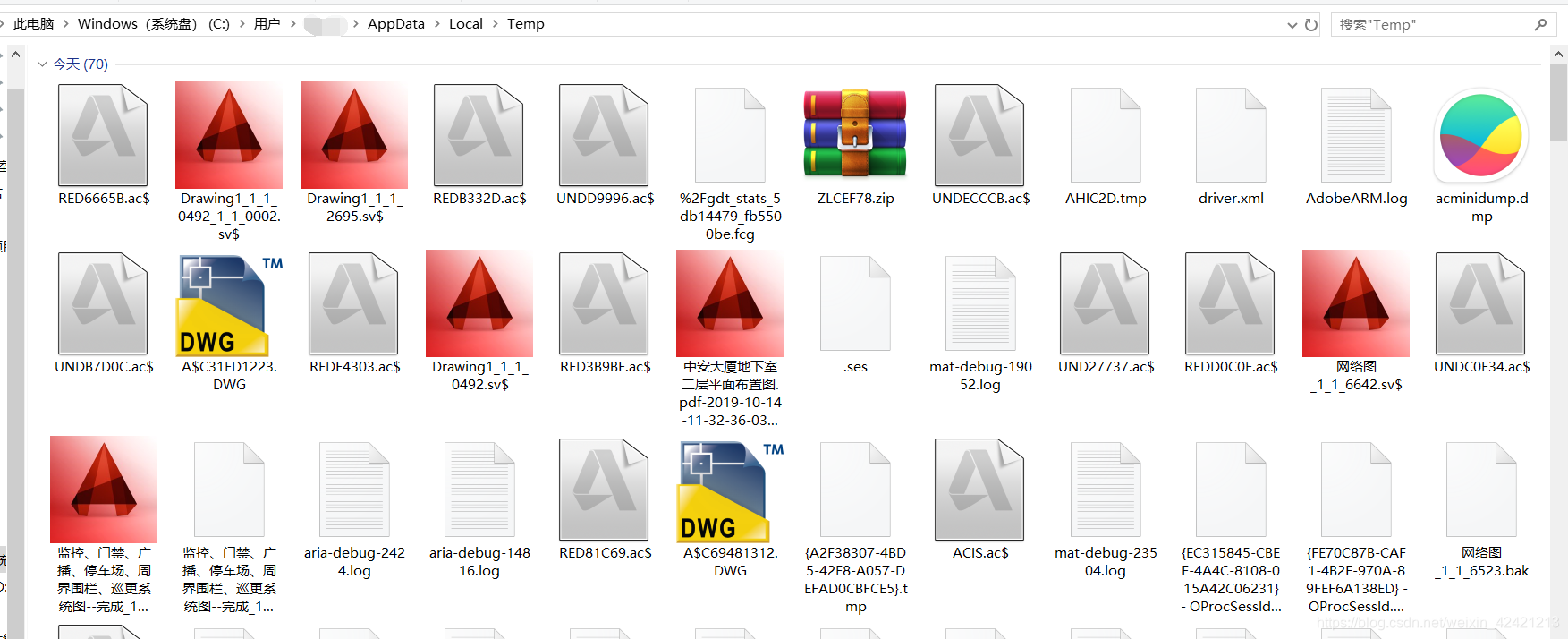
Task: Click the AdobeARM.log file name
Action: [x=1356, y=199]
